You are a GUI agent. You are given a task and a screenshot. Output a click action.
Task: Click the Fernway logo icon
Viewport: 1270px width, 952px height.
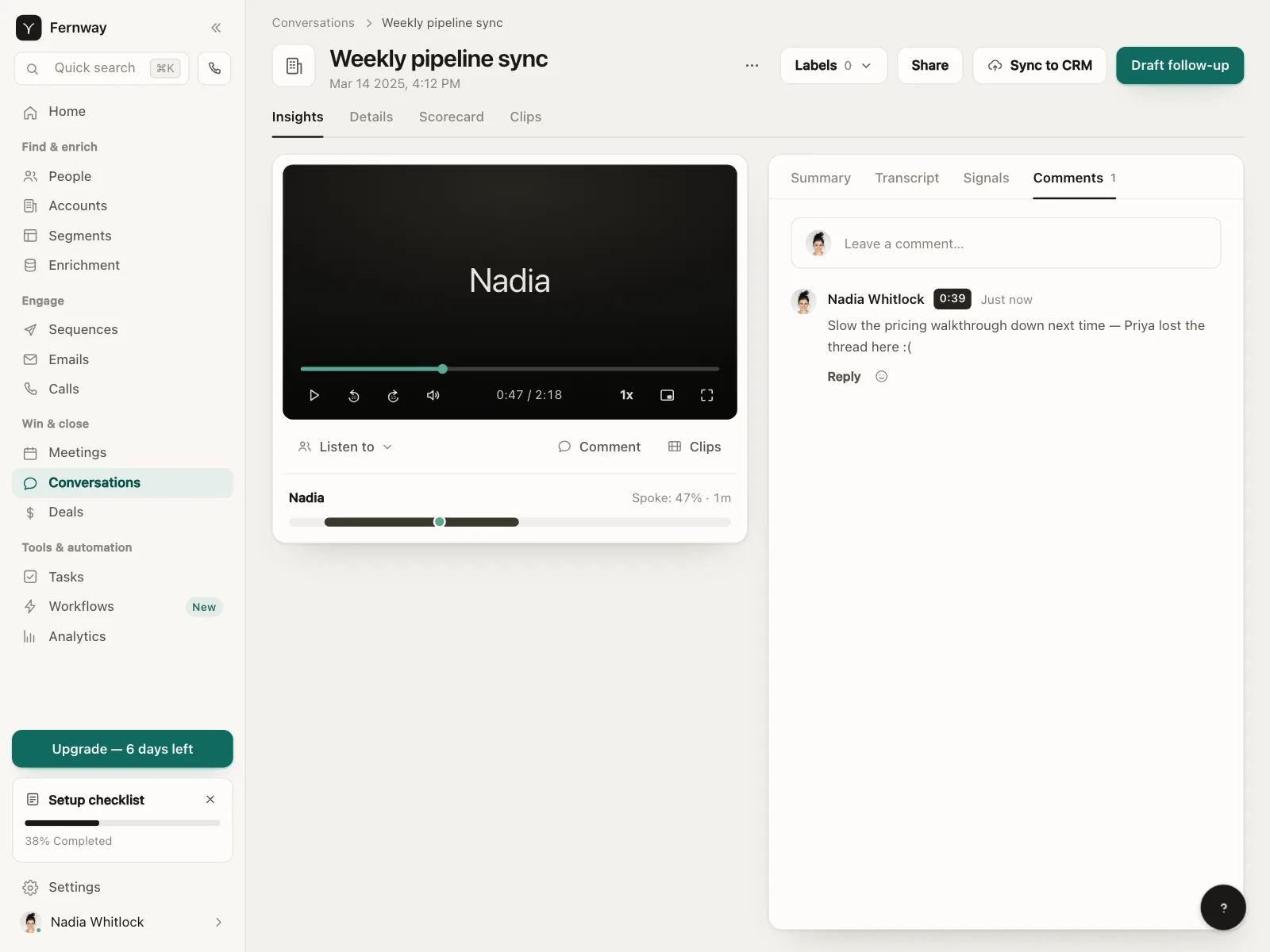29,28
